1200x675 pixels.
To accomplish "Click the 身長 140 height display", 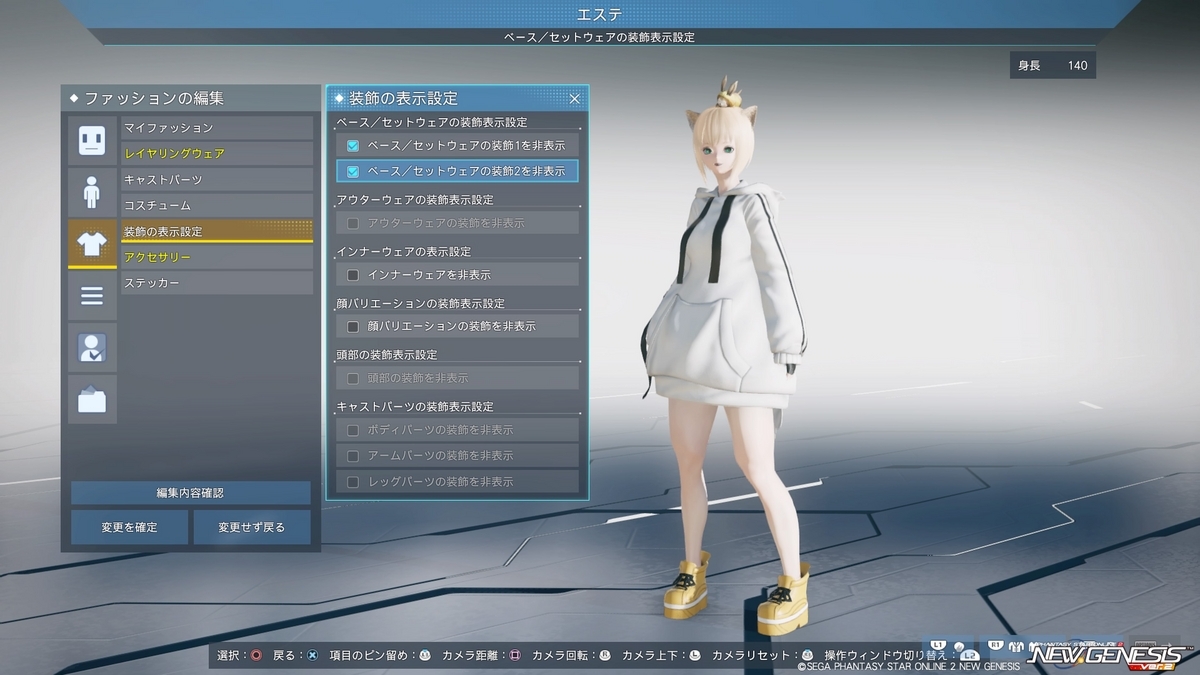I will click(x=1053, y=66).
